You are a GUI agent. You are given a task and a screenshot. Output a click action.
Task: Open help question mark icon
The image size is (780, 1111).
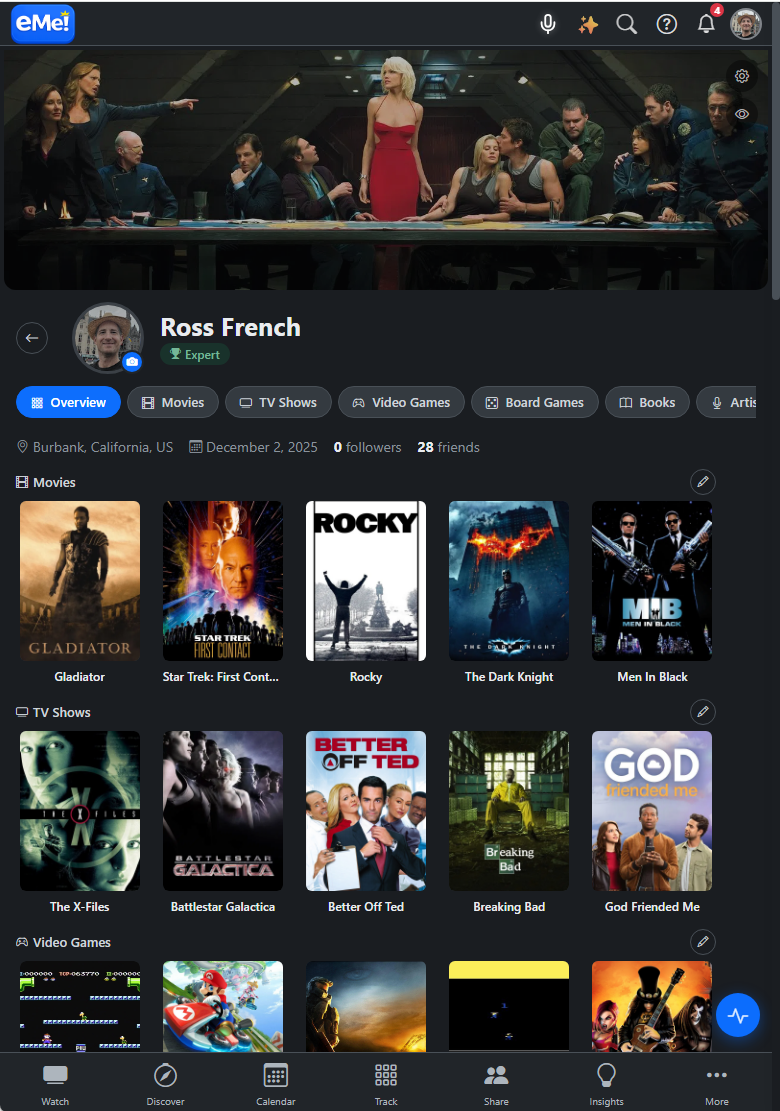(666, 24)
